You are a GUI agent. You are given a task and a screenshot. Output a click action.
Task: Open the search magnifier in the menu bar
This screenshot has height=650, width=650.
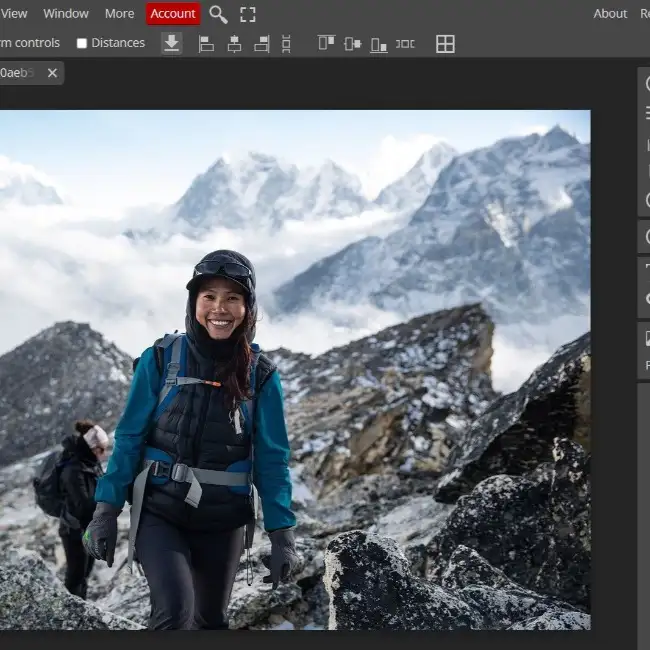pos(218,15)
